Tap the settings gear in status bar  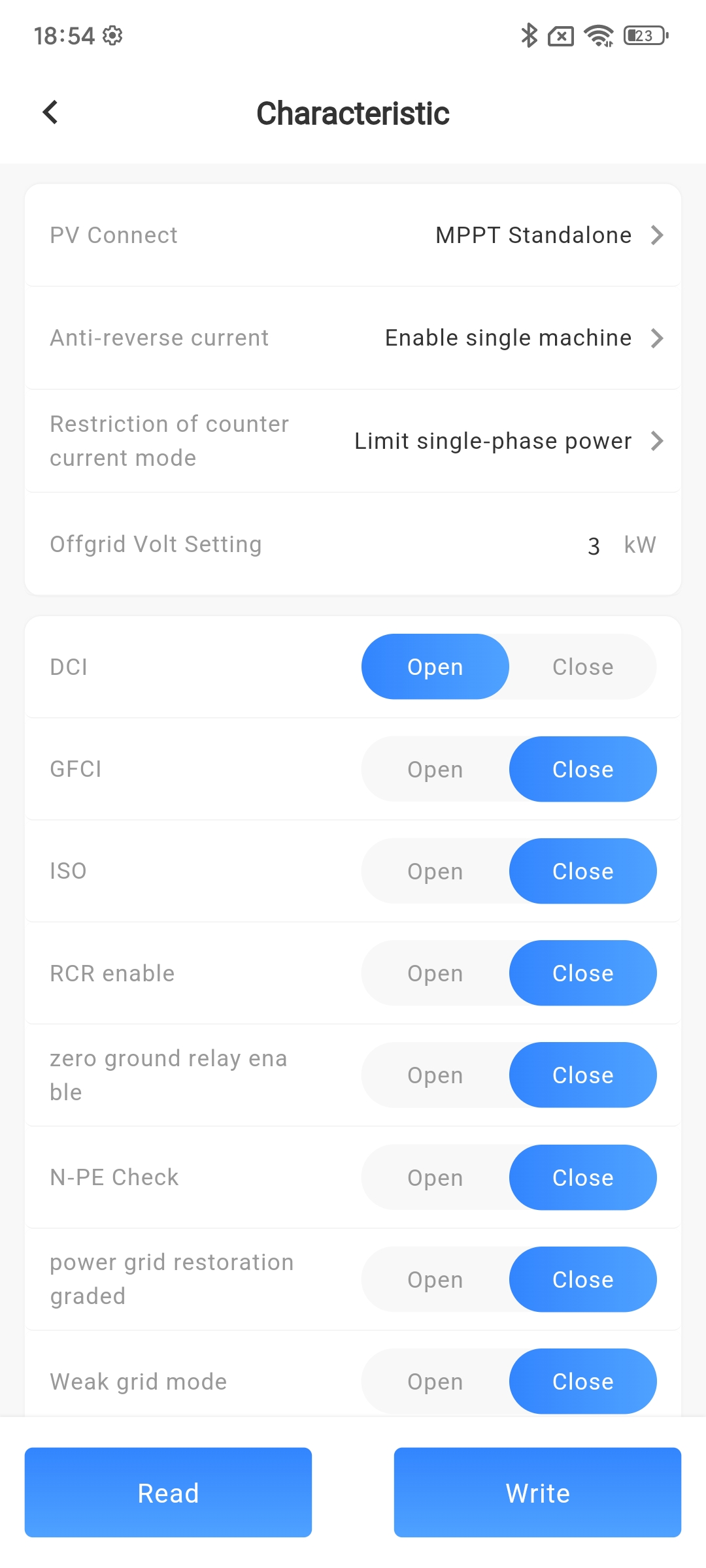[112, 35]
